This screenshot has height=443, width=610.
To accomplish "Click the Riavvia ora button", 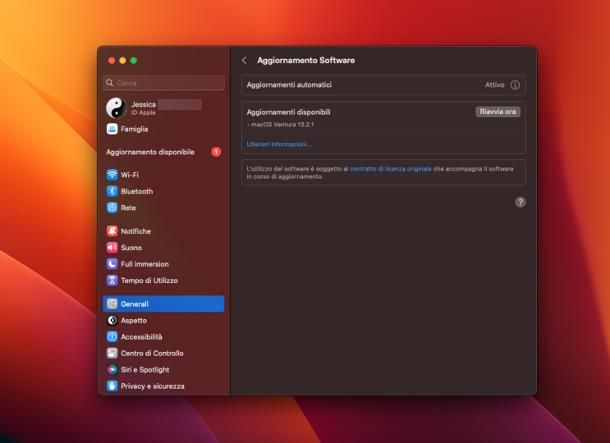I will pos(498,112).
